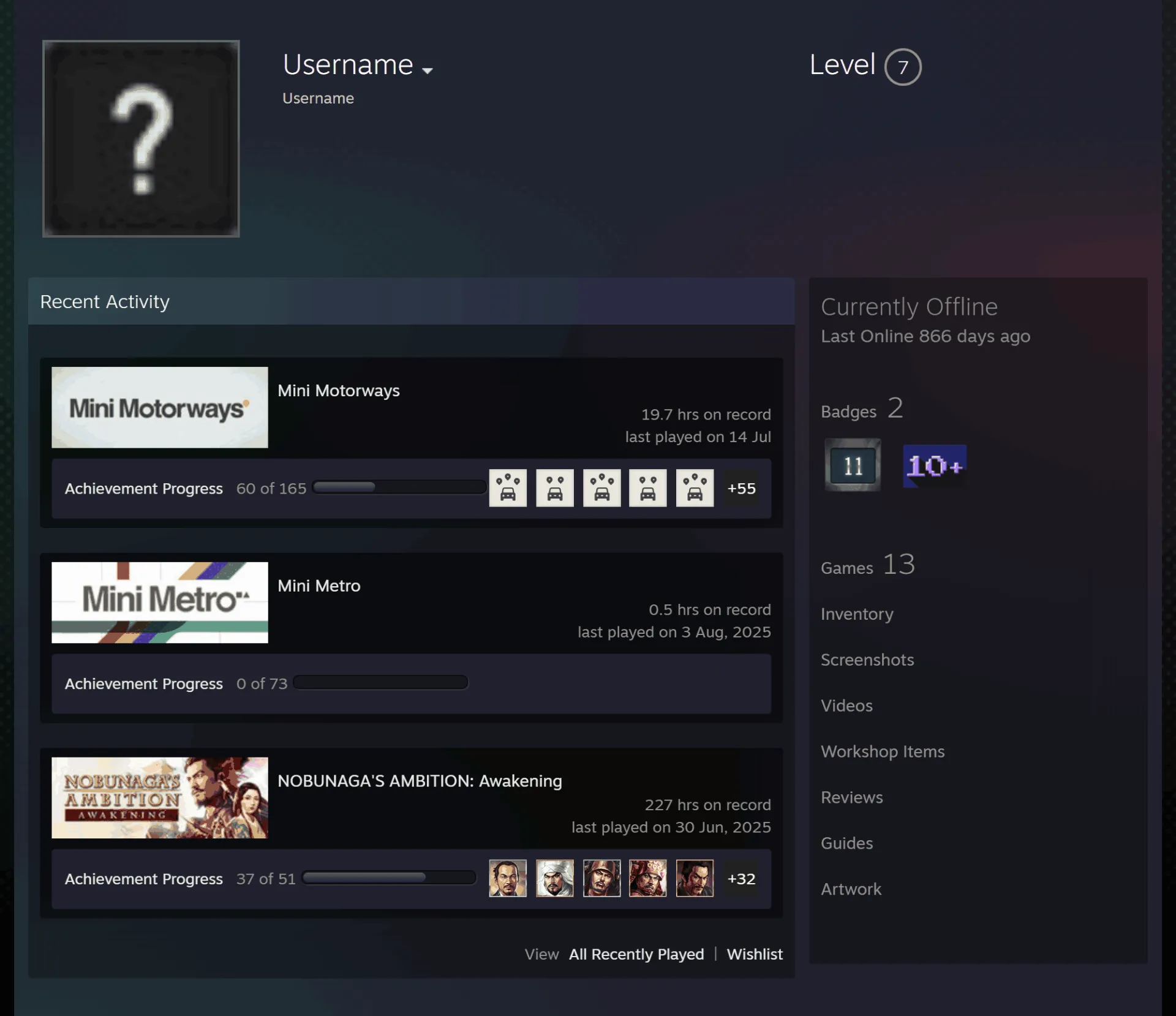
Task: Open the Mini Motorways game banner
Action: click(160, 407)
